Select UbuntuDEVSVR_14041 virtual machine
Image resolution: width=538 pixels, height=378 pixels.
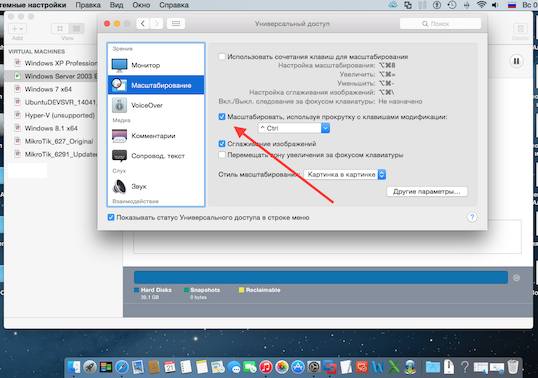pos(51,102)
